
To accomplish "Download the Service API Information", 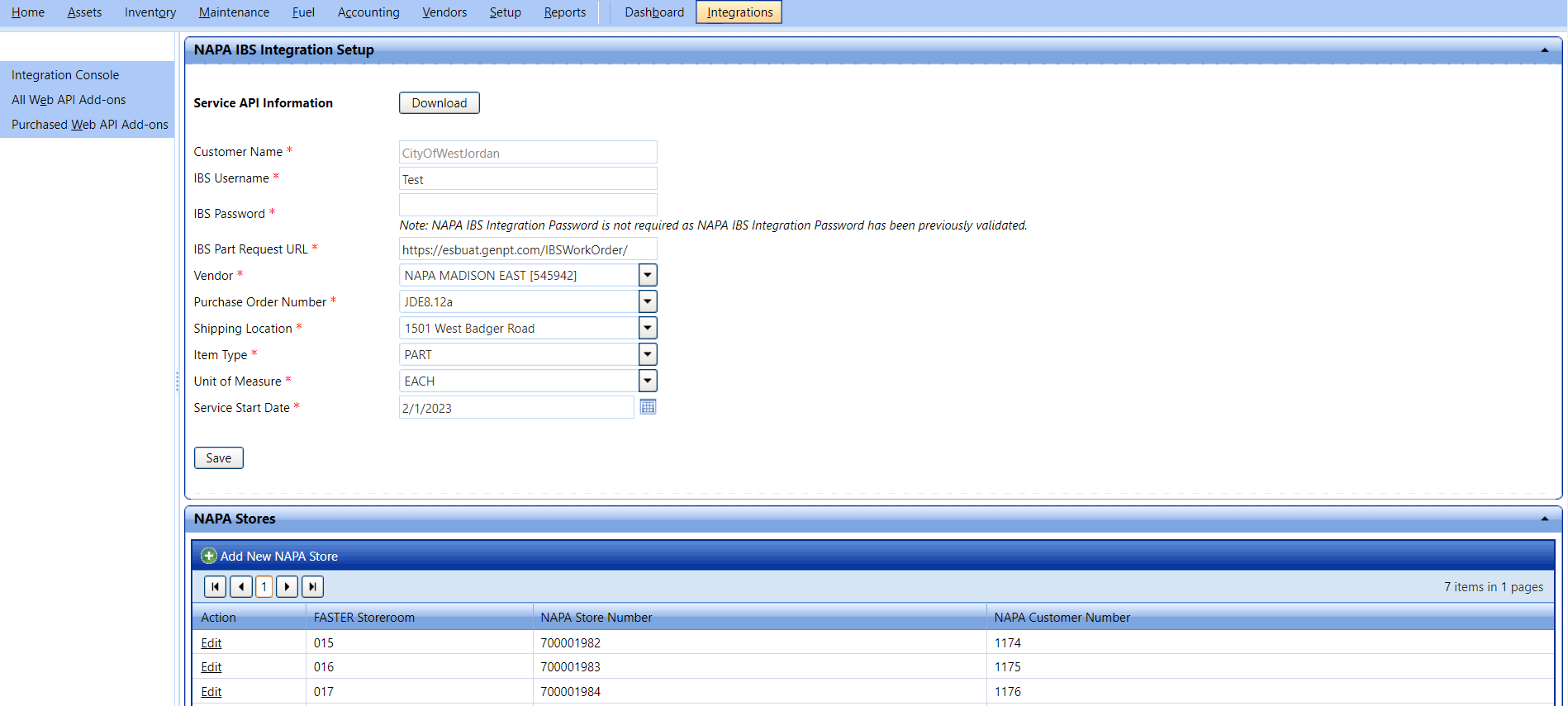I will tap(440, 103).
